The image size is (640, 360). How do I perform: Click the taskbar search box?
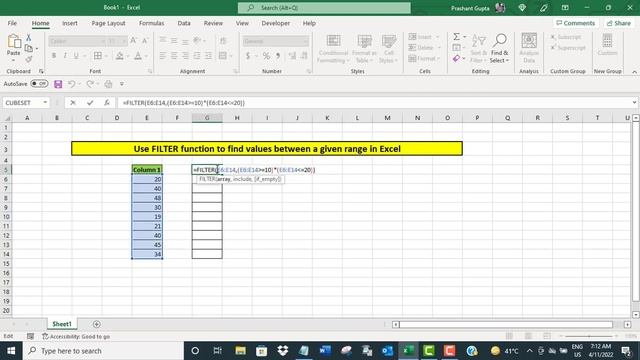point(103,351)
